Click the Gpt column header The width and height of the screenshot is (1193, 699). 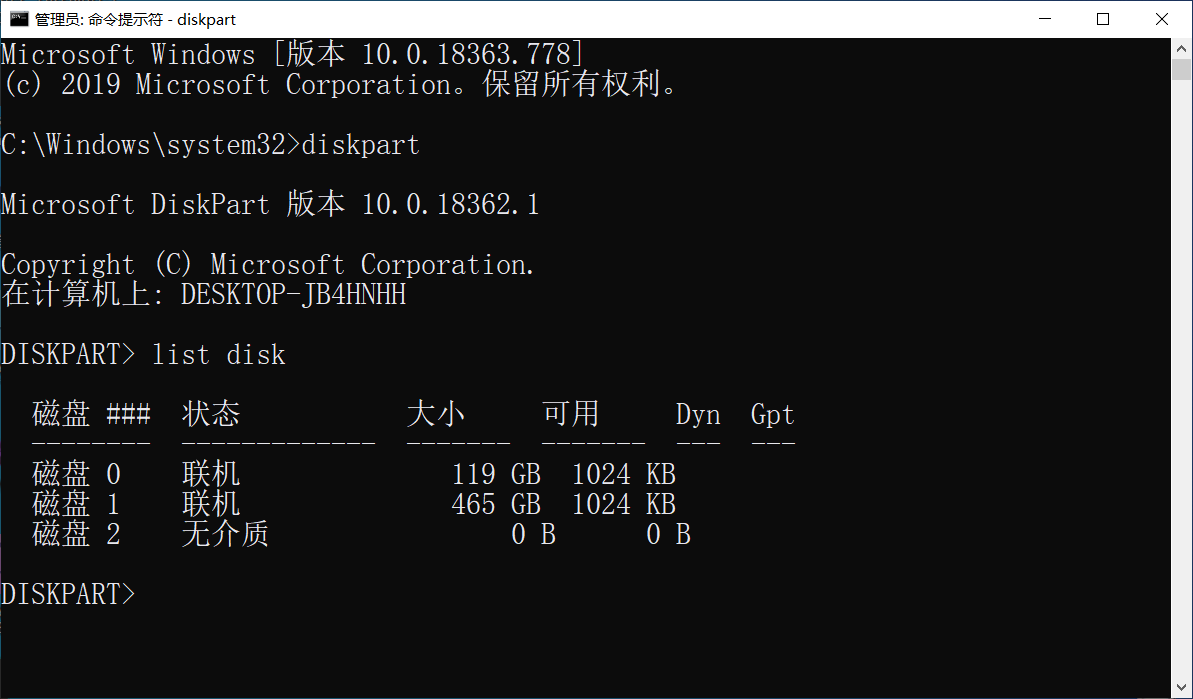pos(772,415)
